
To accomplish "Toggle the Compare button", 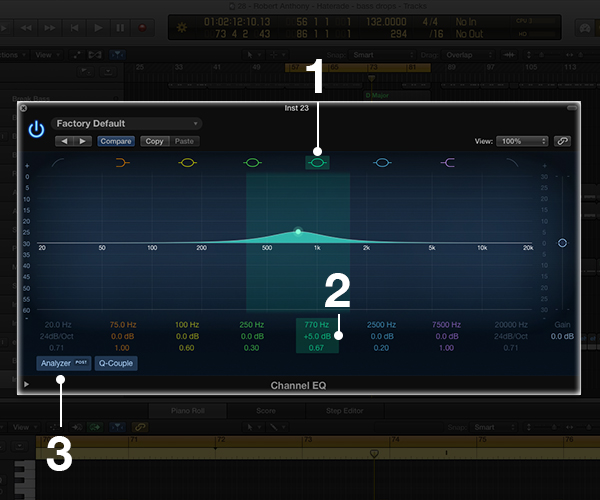I will [x=116, y=141].
